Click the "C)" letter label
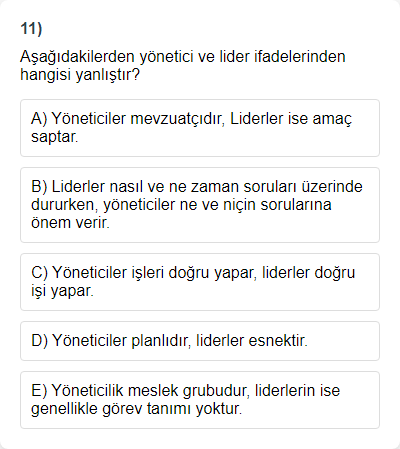The image size is (400, 449). (x=40, y=273)
